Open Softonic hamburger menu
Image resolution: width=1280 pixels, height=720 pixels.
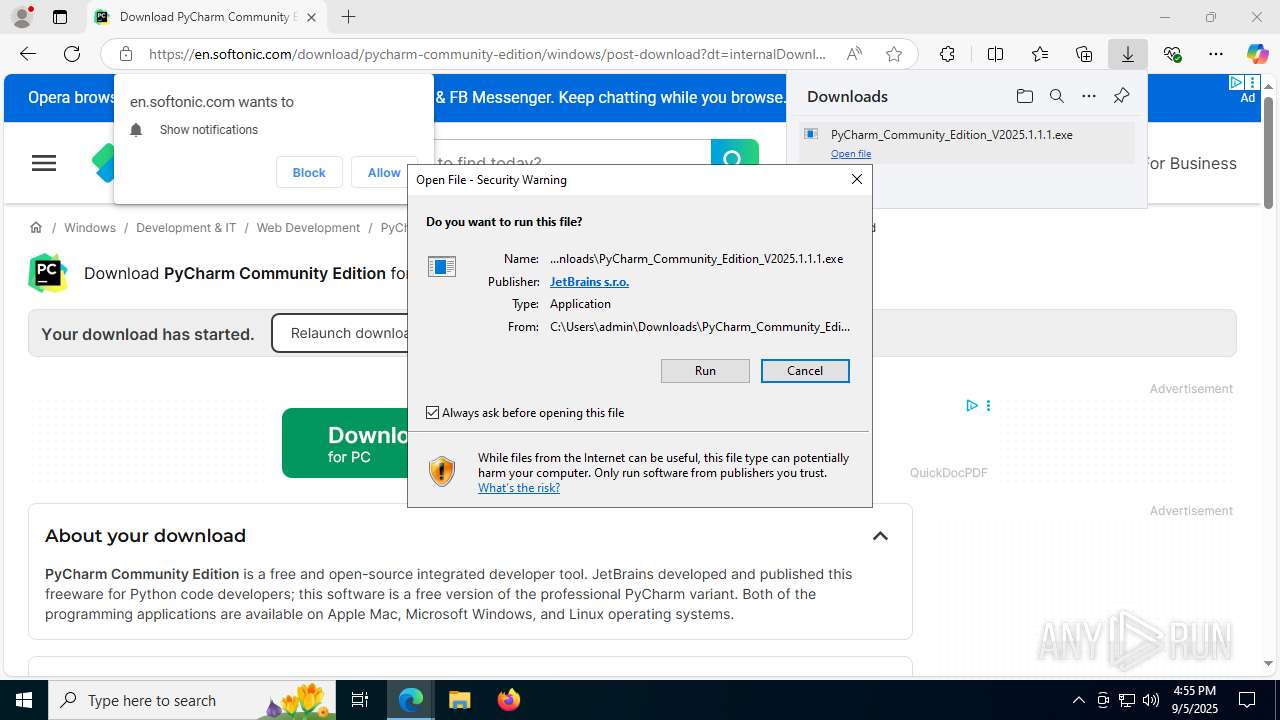point(44,163)
